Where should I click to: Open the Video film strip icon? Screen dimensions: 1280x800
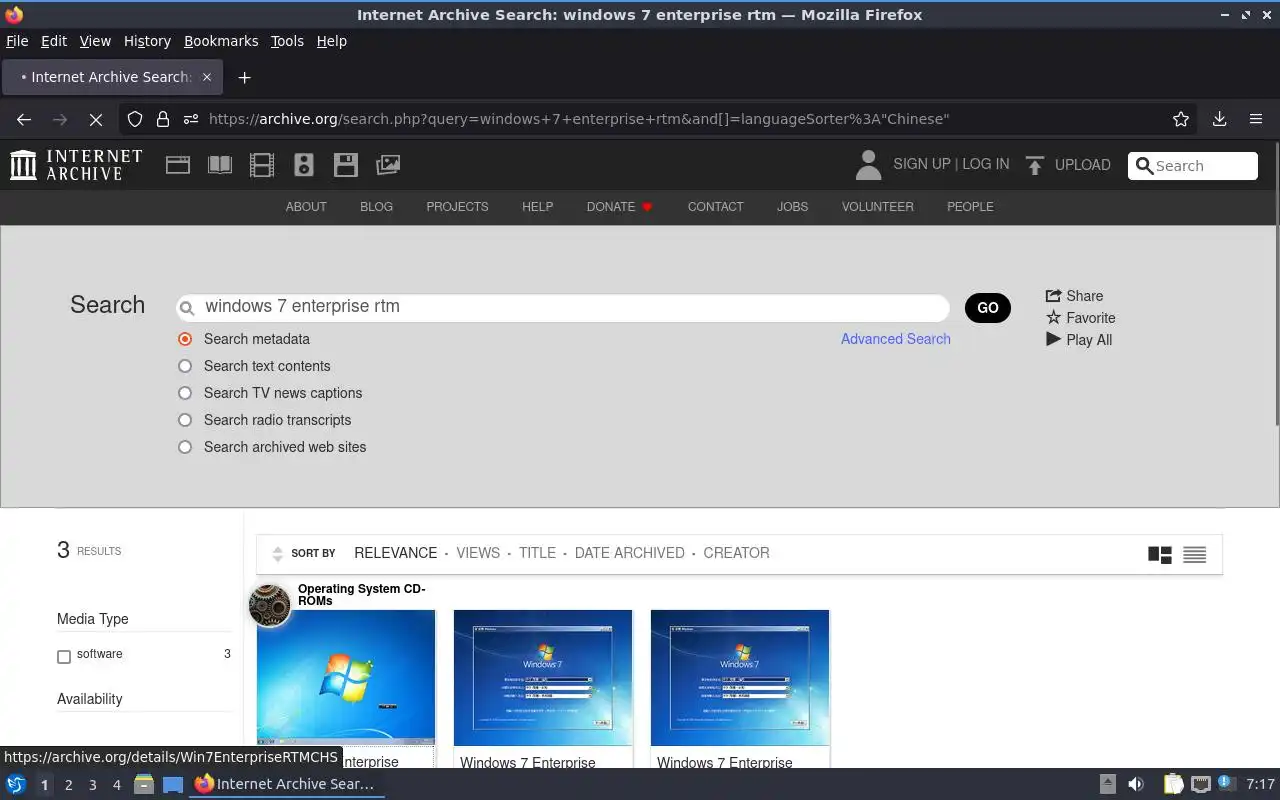click(262, 165)
